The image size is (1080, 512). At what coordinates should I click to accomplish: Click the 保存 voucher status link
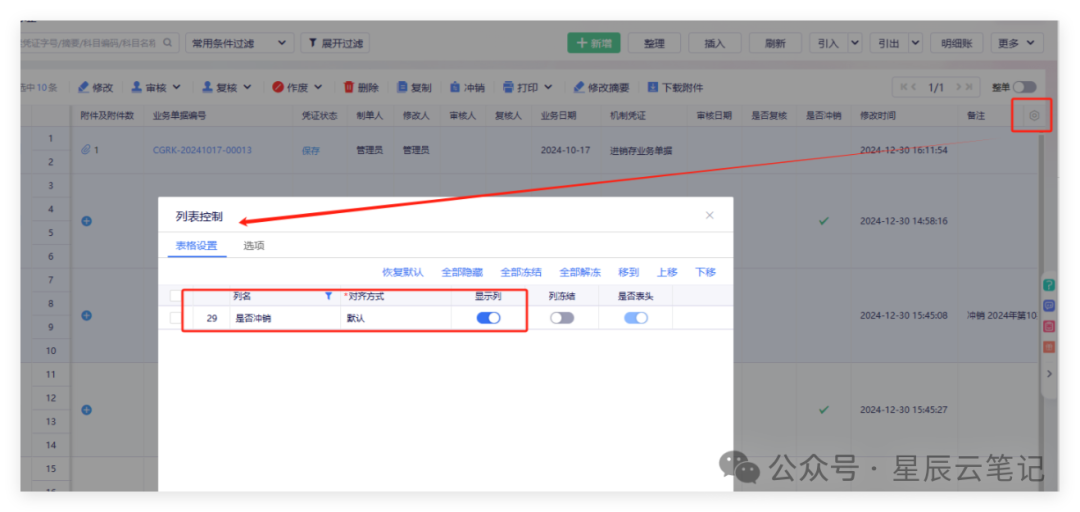pos(311,150)
